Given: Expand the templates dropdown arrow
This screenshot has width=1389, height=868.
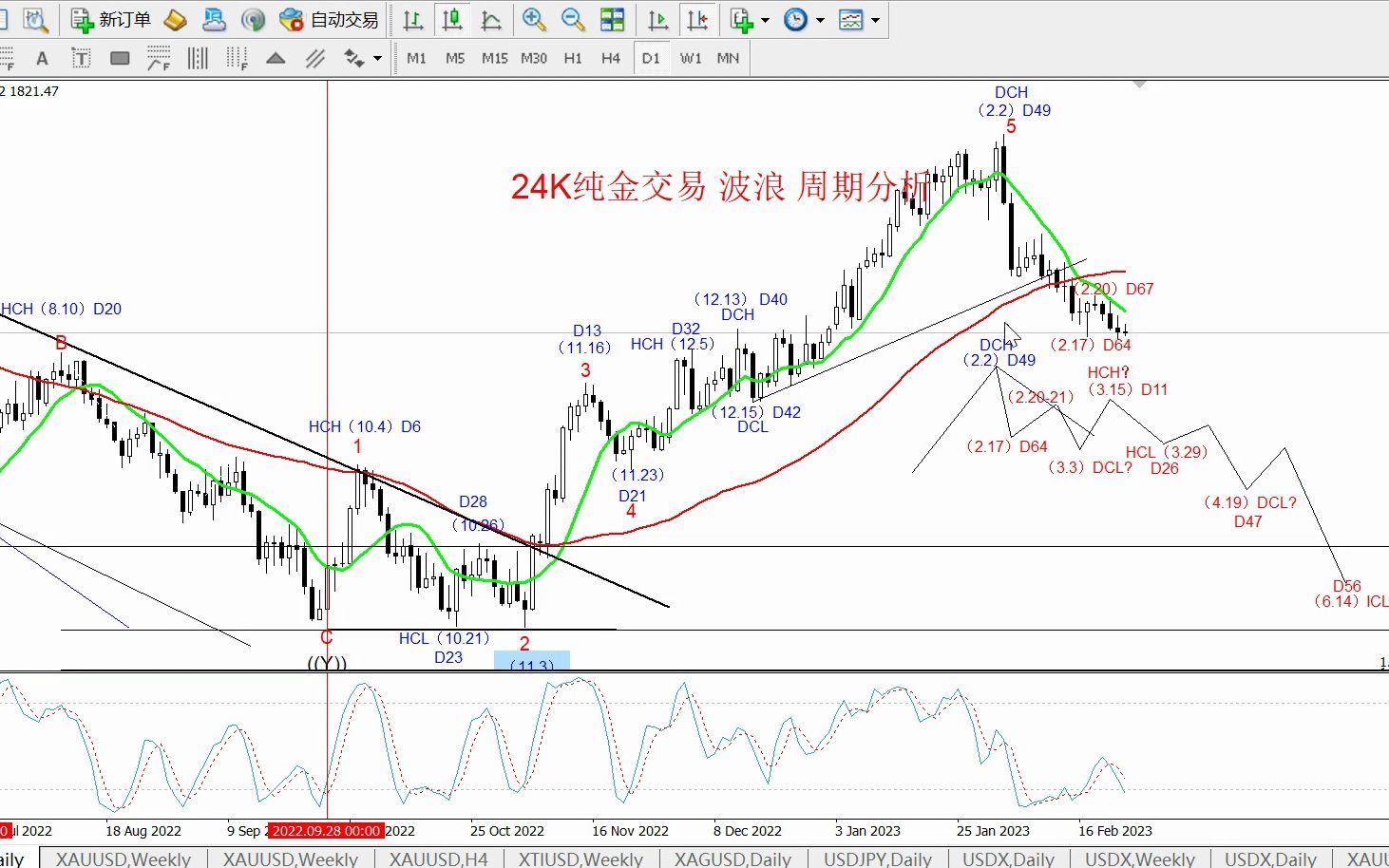Looking at the screenshot, I should pyautogui.click(x=875, y=19).
